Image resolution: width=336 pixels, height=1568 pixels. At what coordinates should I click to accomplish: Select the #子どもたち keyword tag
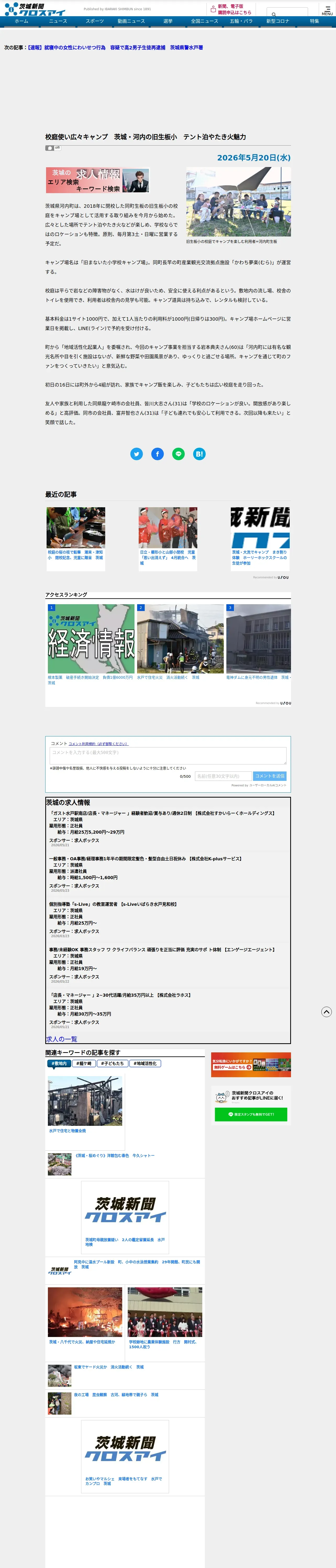[112, 1063]
